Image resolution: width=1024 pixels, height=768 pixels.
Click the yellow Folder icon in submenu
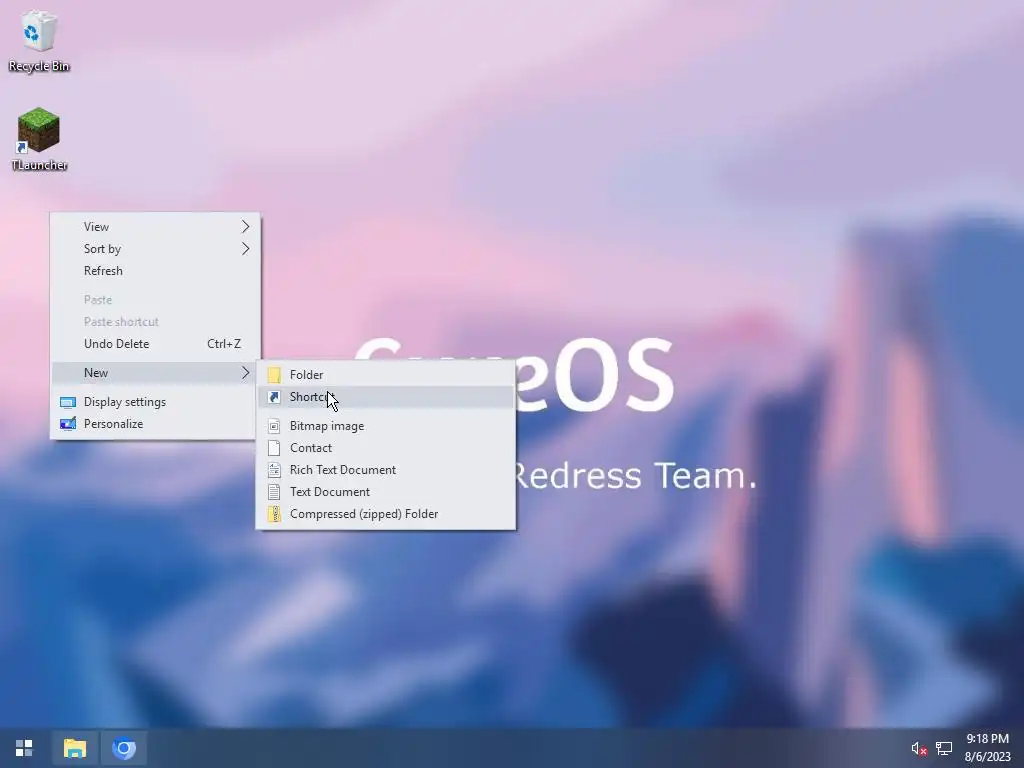[274, 375]
